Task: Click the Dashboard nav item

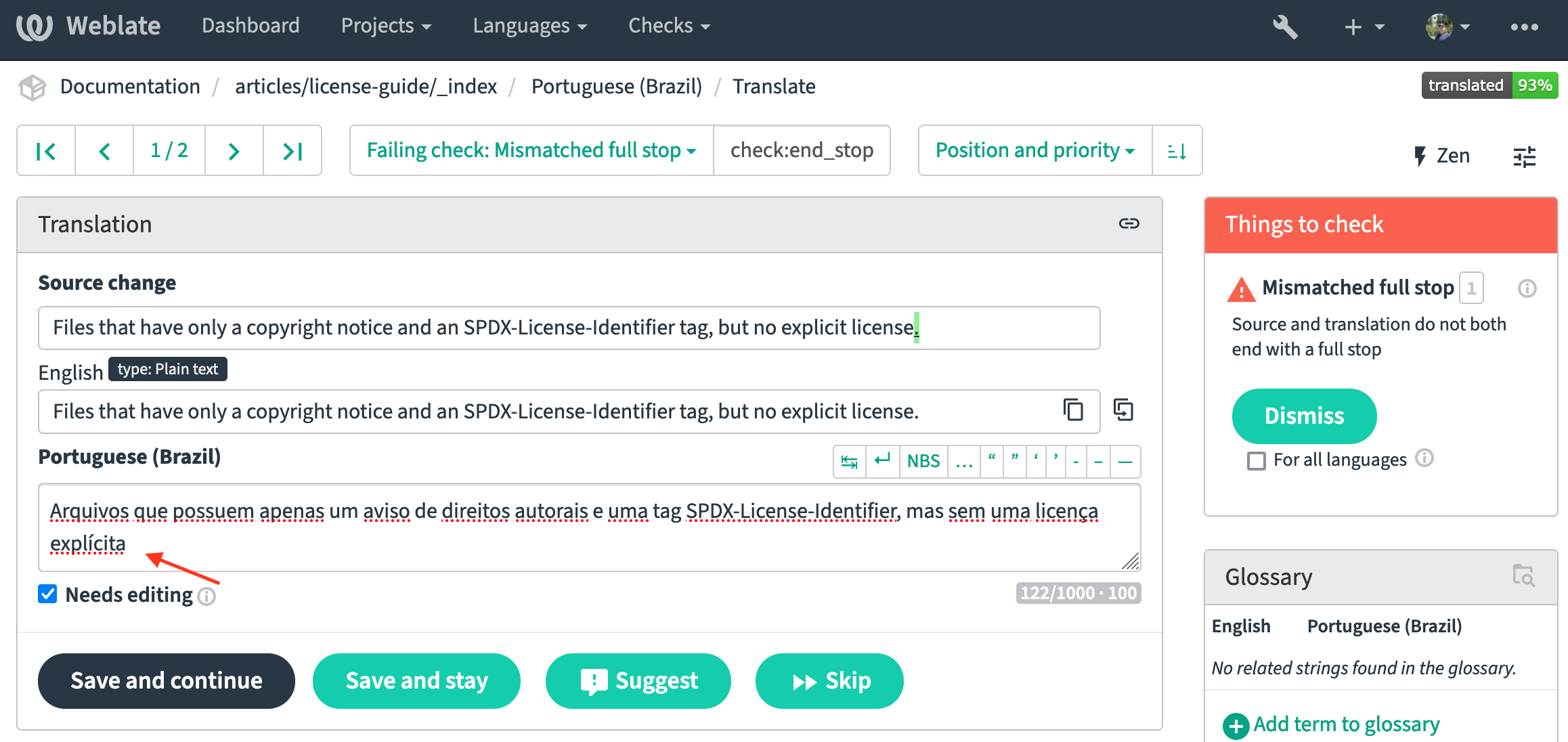Action: click(251, 26)
